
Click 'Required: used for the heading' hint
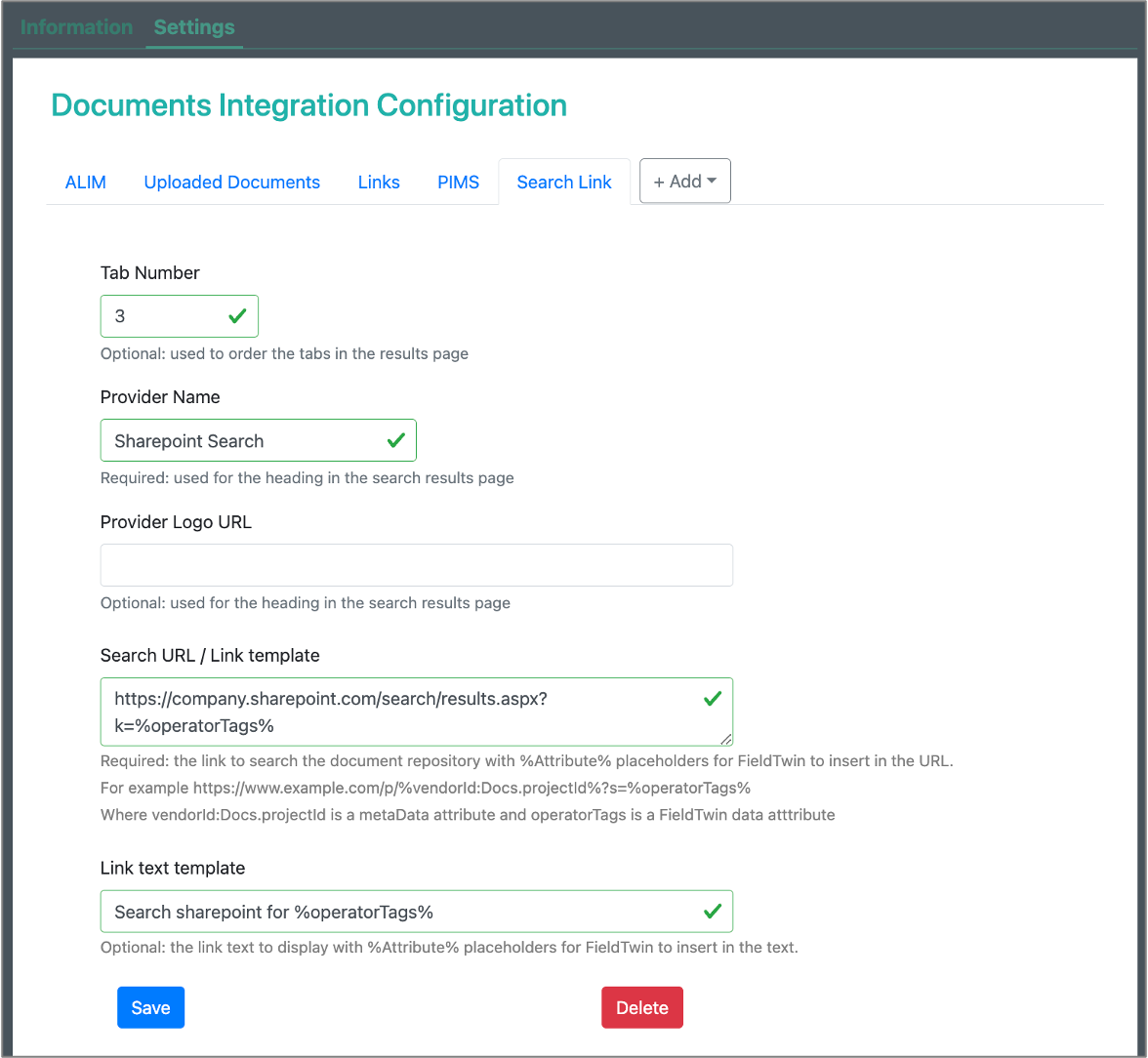(x=307, y=478)
